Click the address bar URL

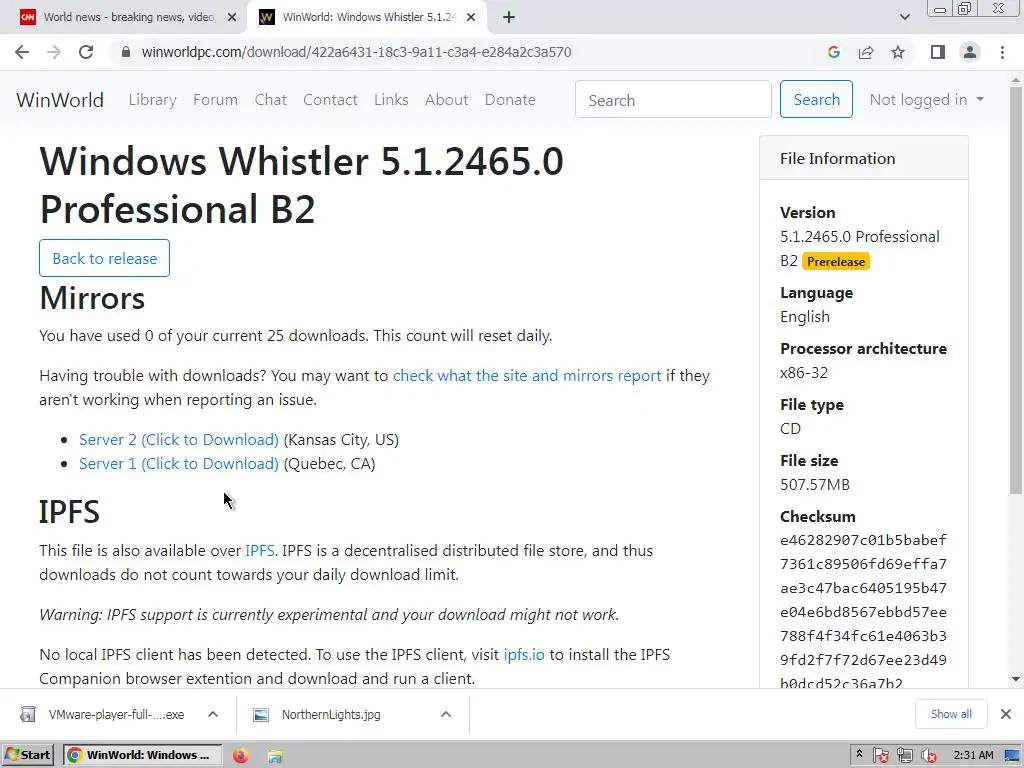coord(357,52)
